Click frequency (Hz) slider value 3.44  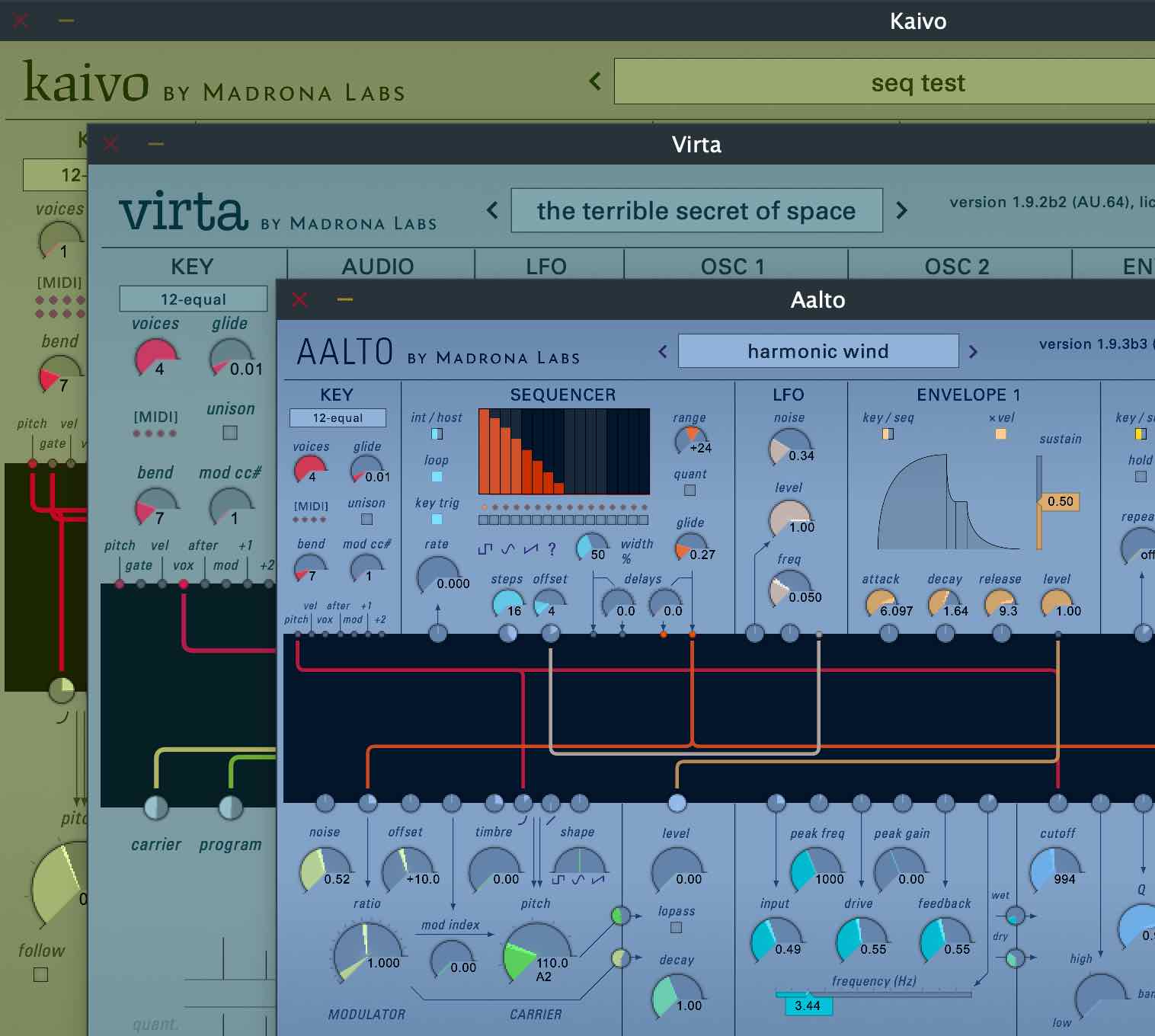tap(808, 1006)
